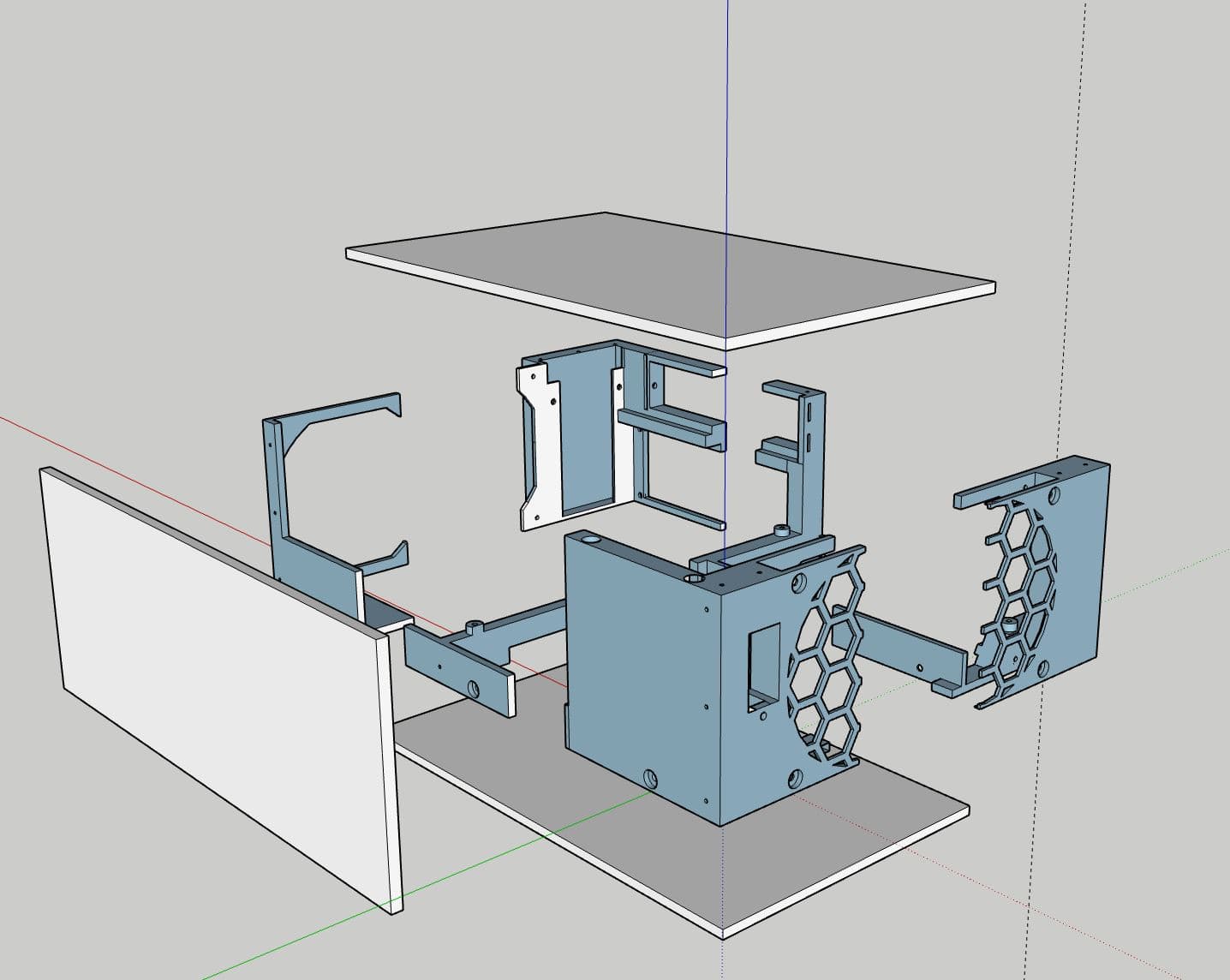Click the blue vertical axis line
The height and width of the screenshot is (980, 1230).
point(726,128)
